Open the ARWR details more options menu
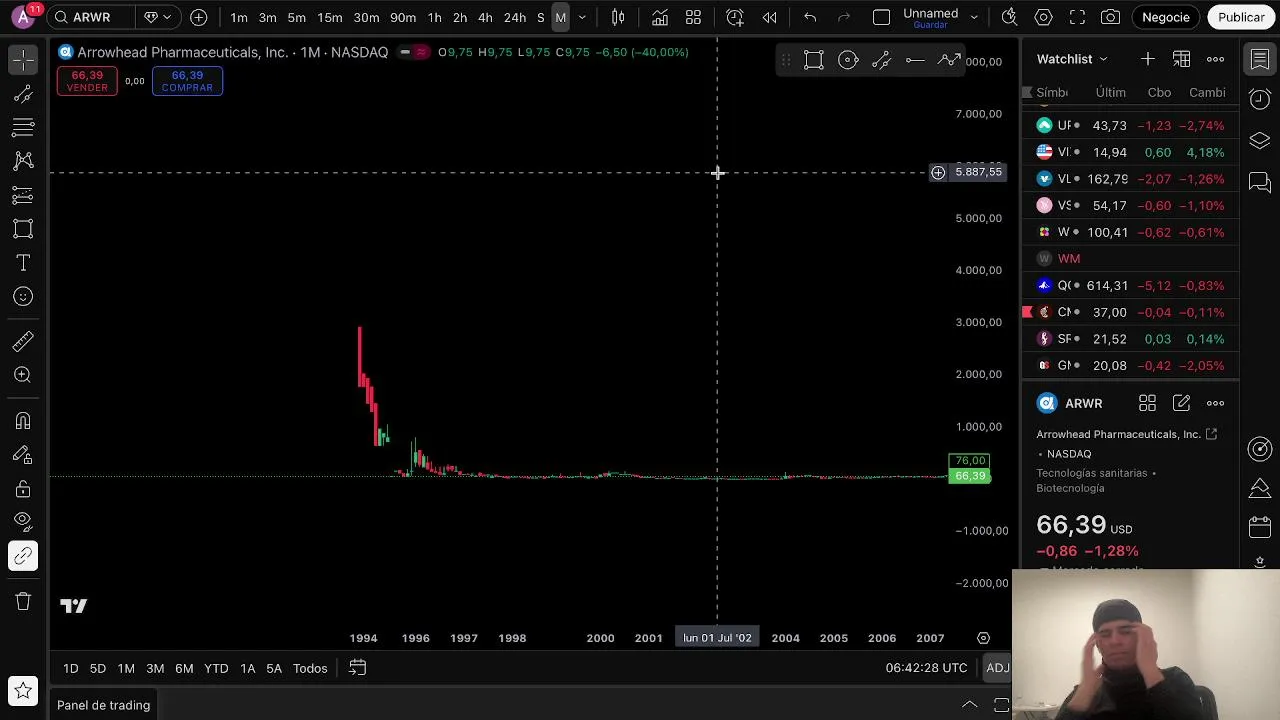The height and width of the screenshot is (720, 1280). [1216, 403]
